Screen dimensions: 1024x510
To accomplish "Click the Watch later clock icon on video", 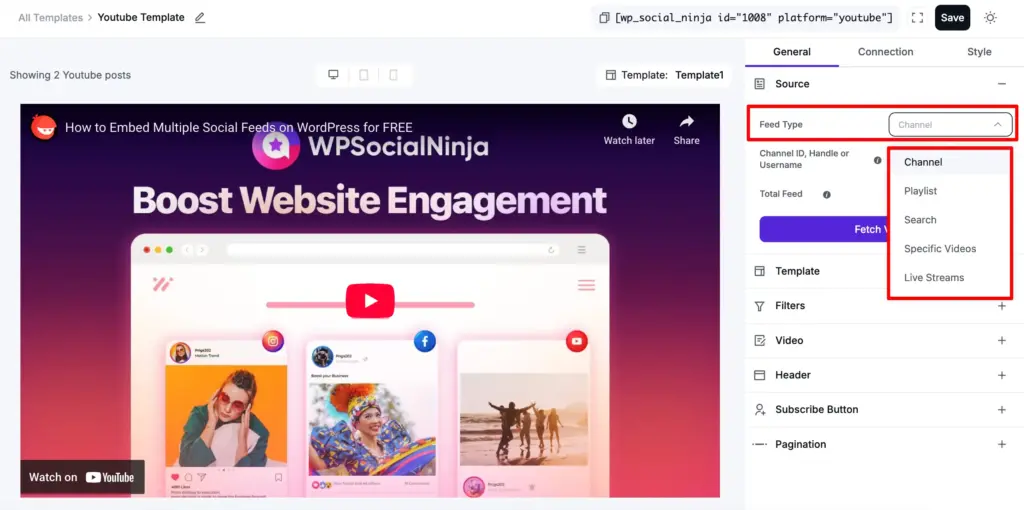I will point(629,121).
